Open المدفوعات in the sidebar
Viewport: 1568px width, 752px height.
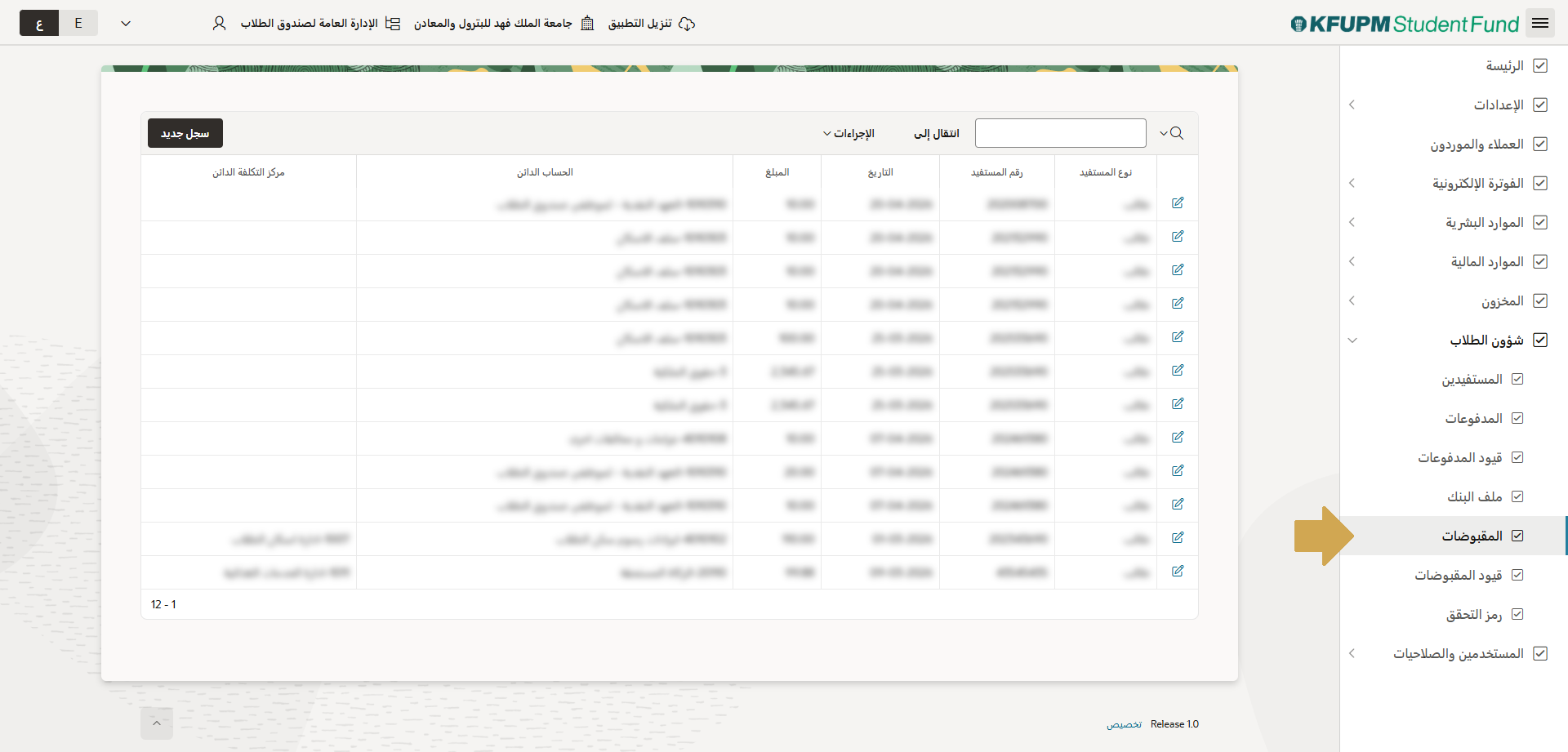click(x=1473, y=418)
